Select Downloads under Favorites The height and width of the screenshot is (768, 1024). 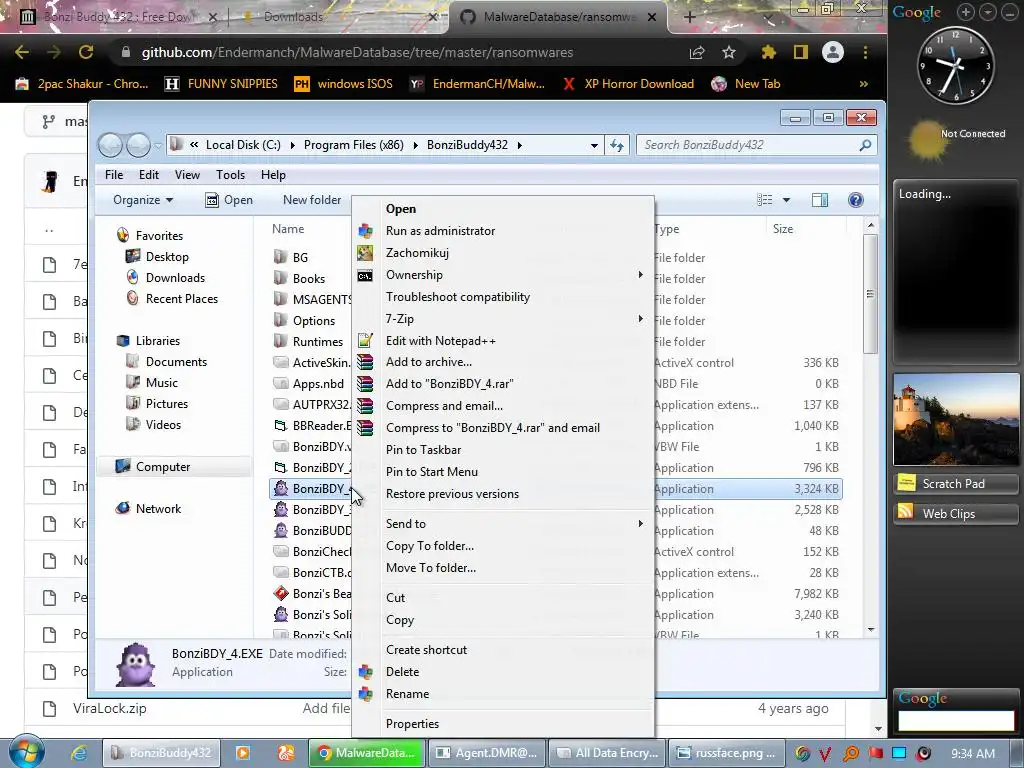pos(175,278)
